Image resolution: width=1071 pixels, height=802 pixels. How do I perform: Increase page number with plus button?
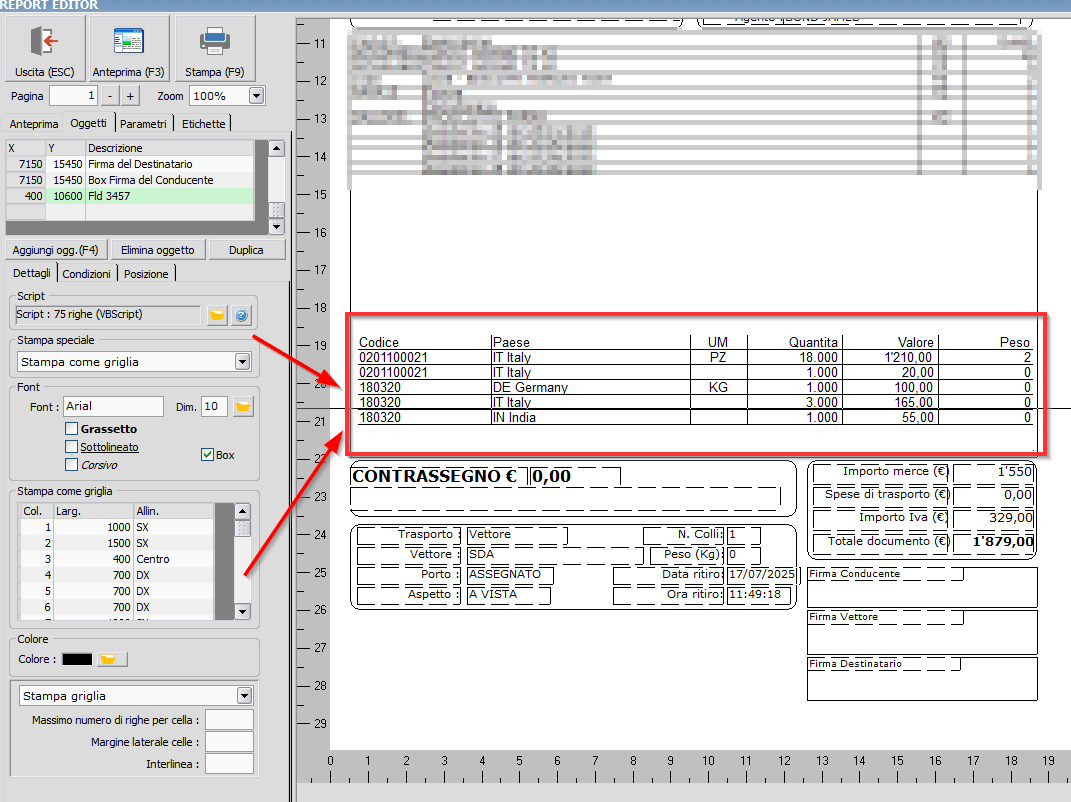click(130, 96)
